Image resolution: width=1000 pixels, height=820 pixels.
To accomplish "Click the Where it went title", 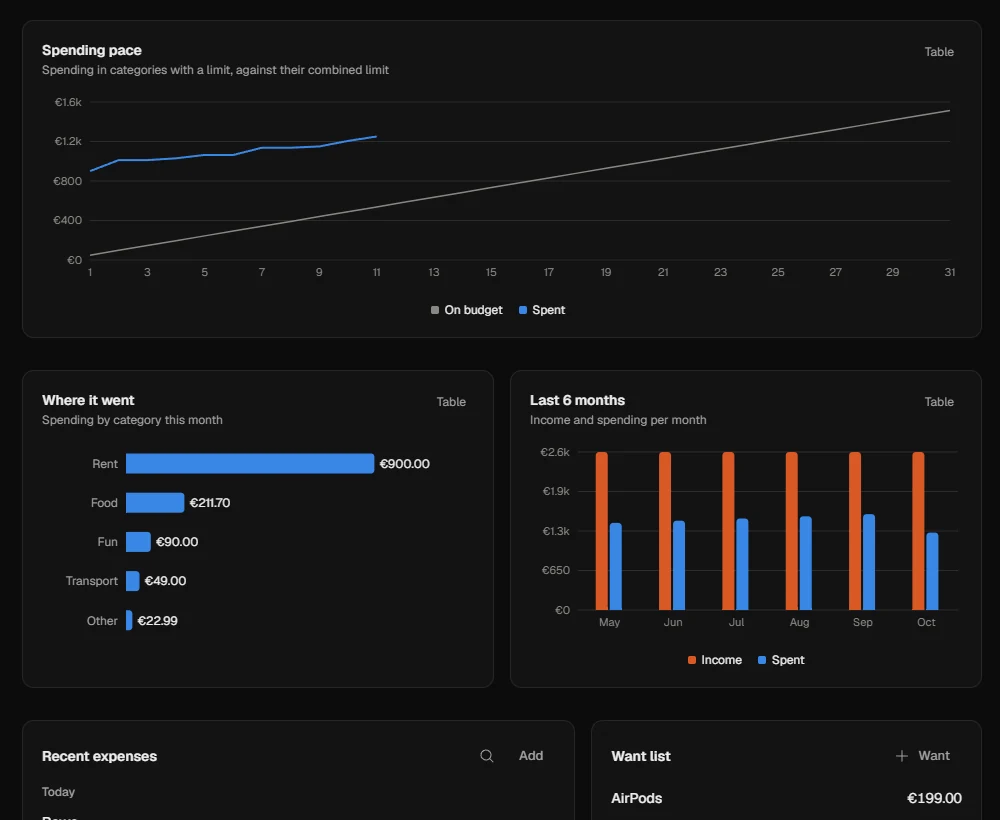I will [88, 400].
